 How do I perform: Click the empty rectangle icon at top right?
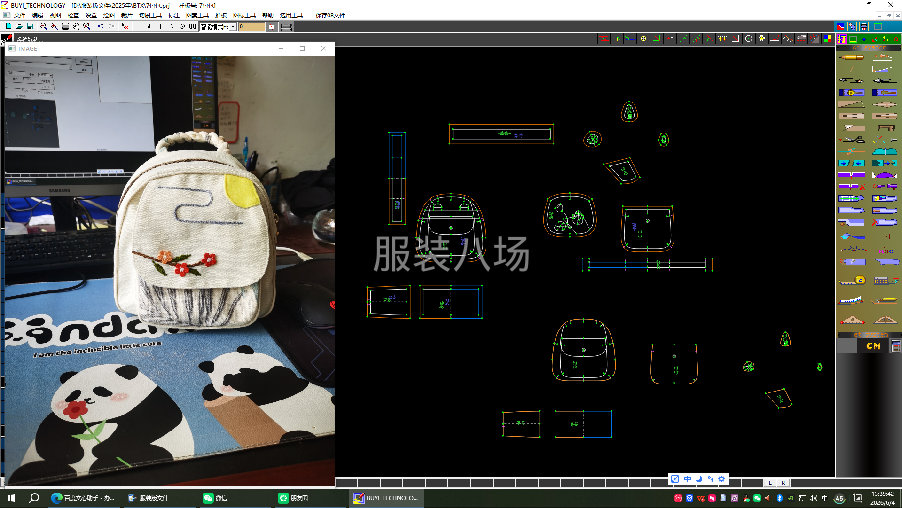pyautogui.click(x=878, y=26)
